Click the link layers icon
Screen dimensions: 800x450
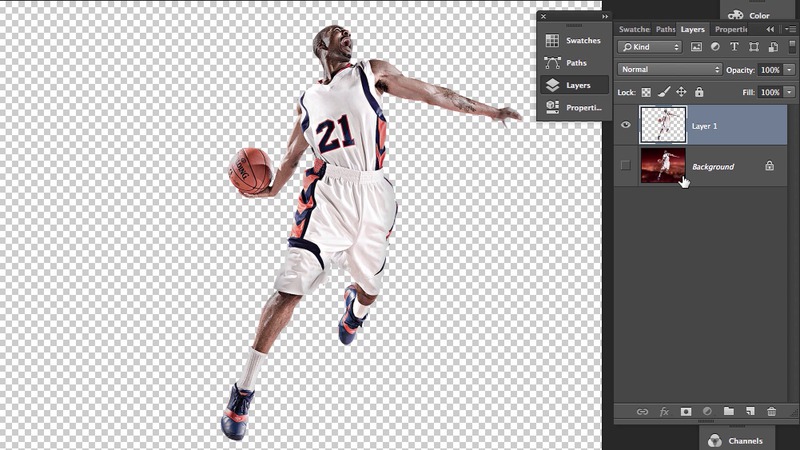pyautogui.click(x=642, y=411)
